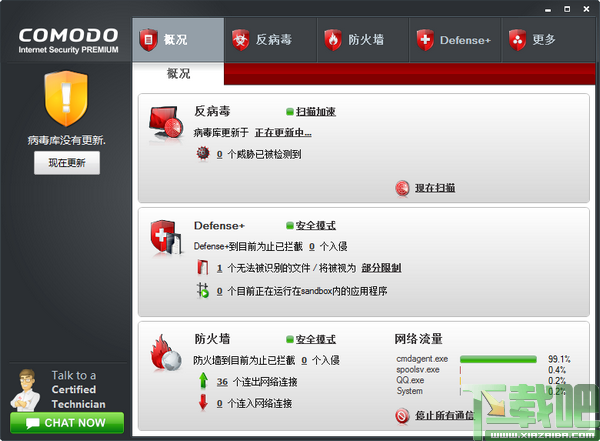600x441 pixels.
Task: Click the cmdagent.exe network traffic bar
Action: [x=498, y=359]
